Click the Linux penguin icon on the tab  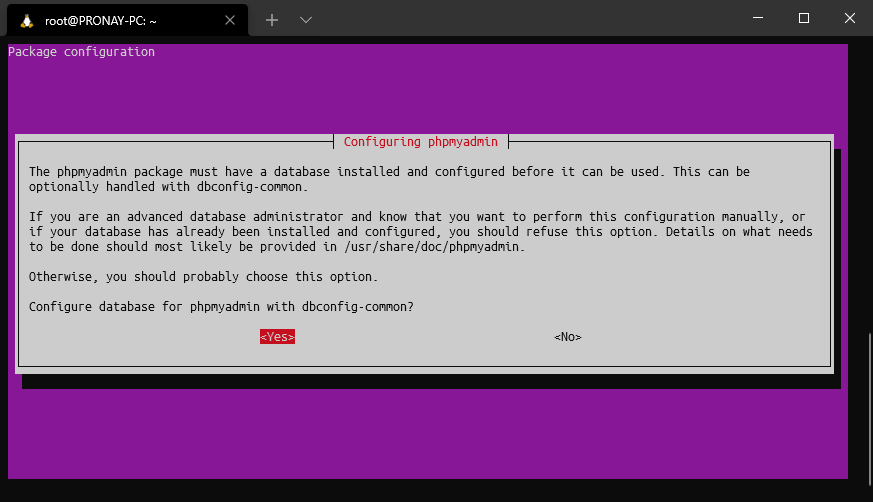point(26,21)
